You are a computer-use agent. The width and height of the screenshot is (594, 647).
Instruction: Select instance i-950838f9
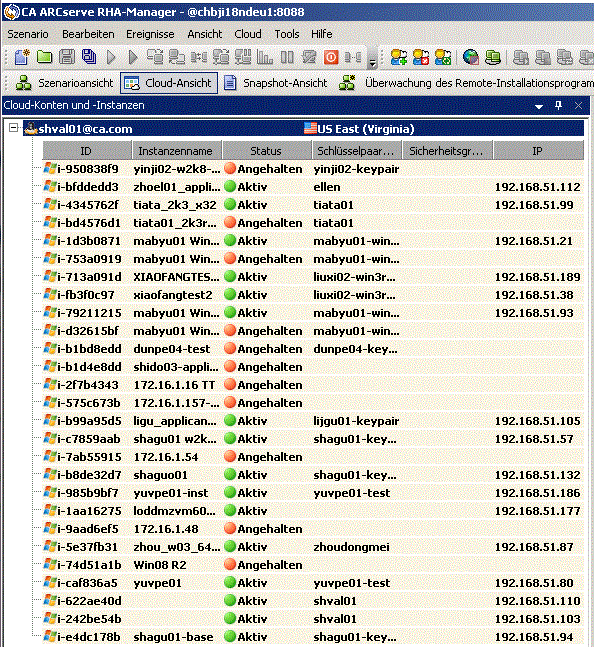click(88, 169)
